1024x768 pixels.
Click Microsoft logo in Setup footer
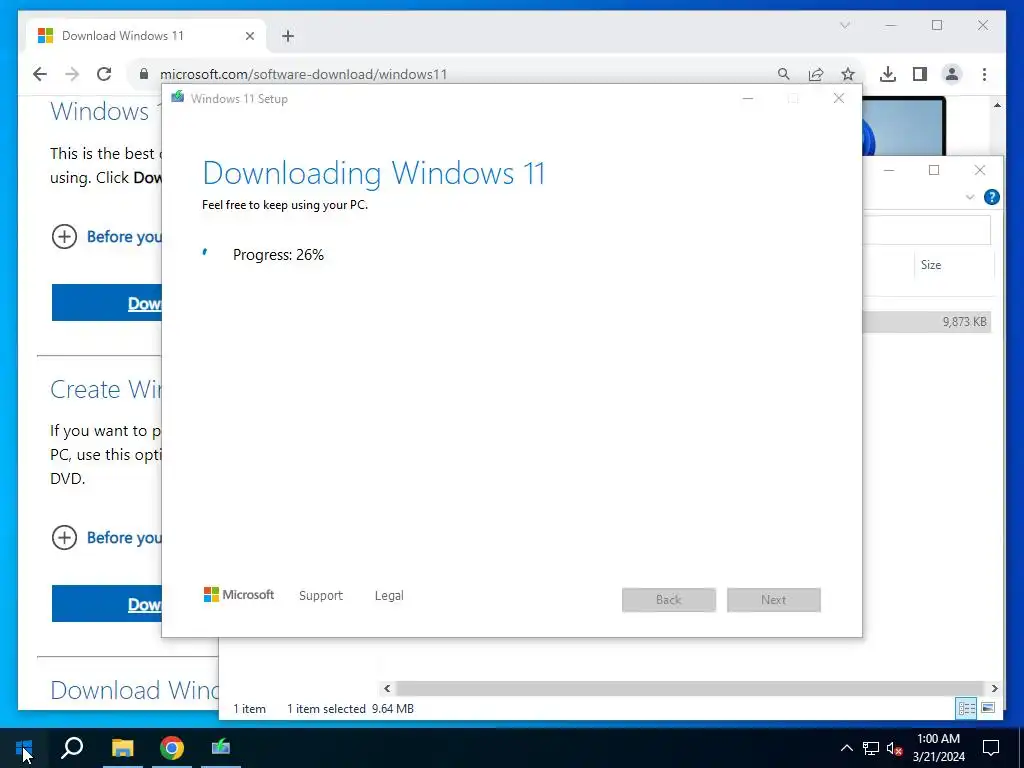pos(239,595)
